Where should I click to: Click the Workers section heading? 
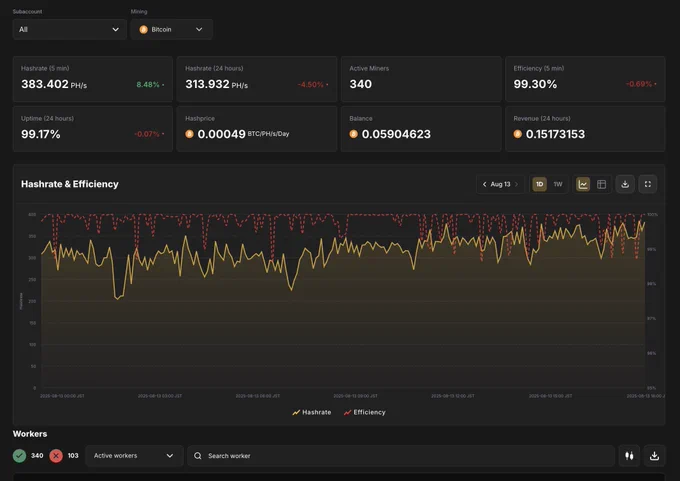pos(30,434)
